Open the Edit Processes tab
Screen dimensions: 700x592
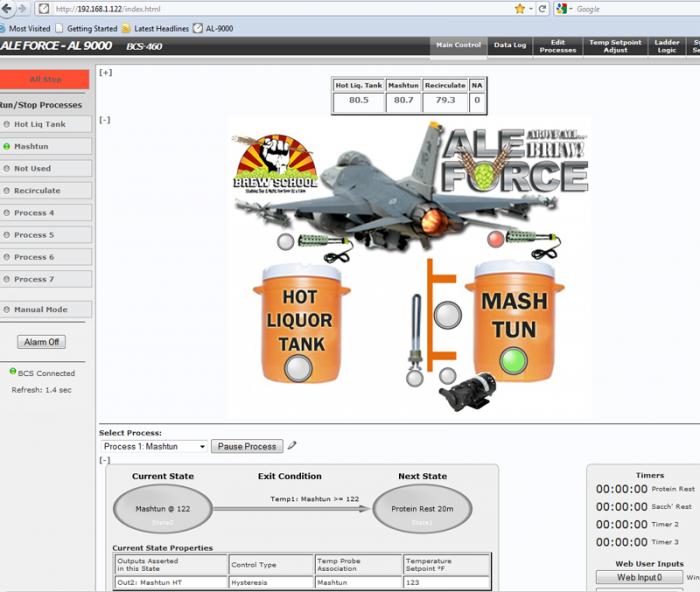click(x=558, y=46)
